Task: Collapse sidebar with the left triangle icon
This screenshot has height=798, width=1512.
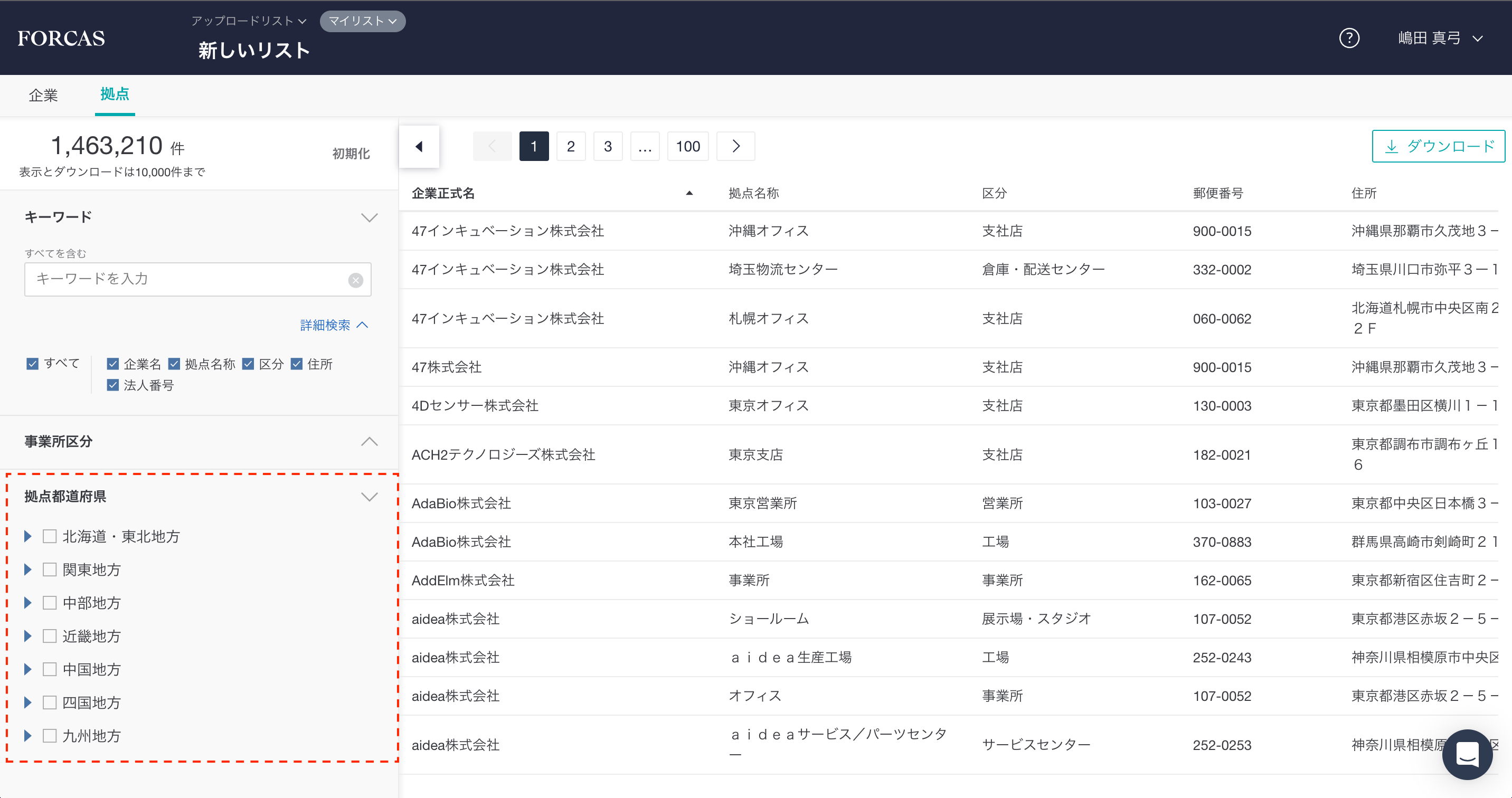Action: click(x=419, y=147)
